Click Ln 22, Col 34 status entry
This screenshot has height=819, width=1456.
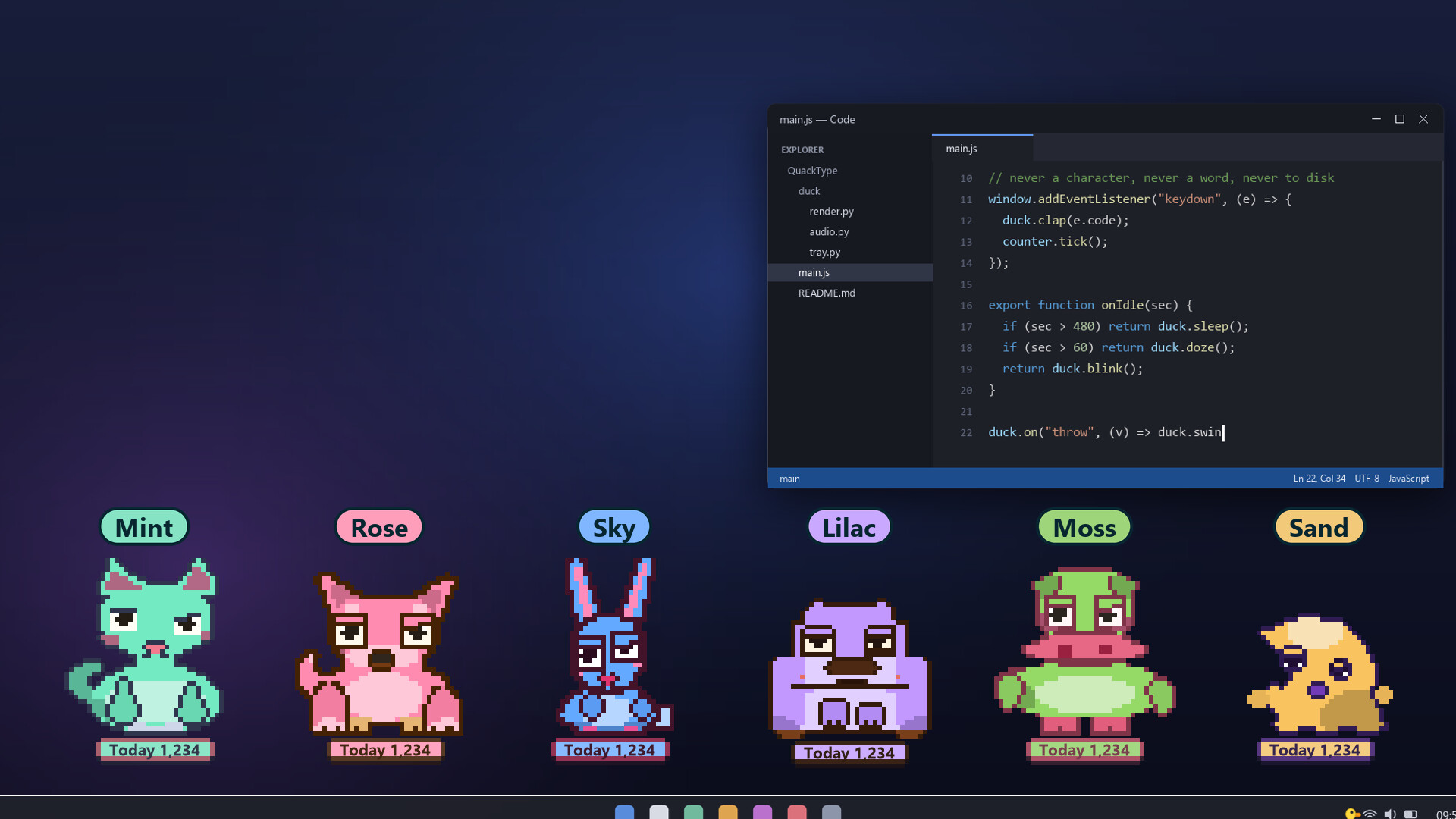(1319, 479)
